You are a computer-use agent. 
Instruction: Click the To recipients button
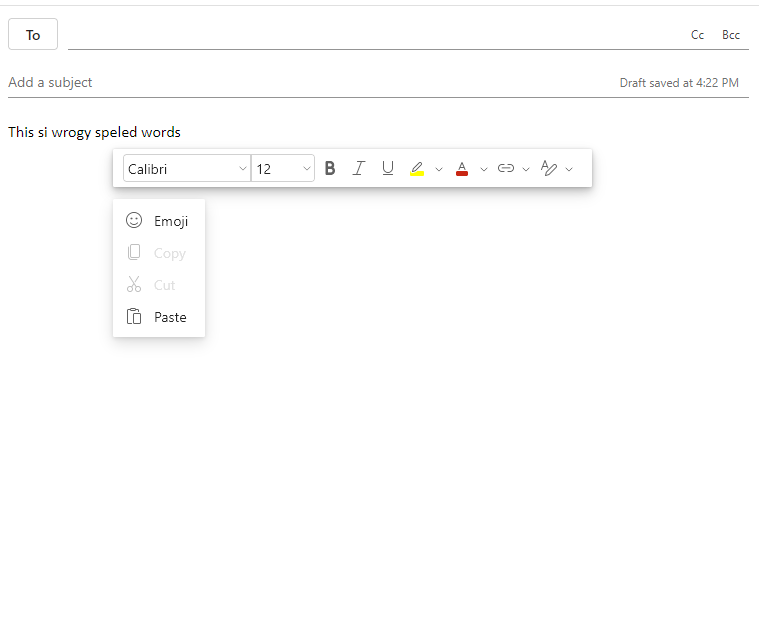click(x=33, y=34)
